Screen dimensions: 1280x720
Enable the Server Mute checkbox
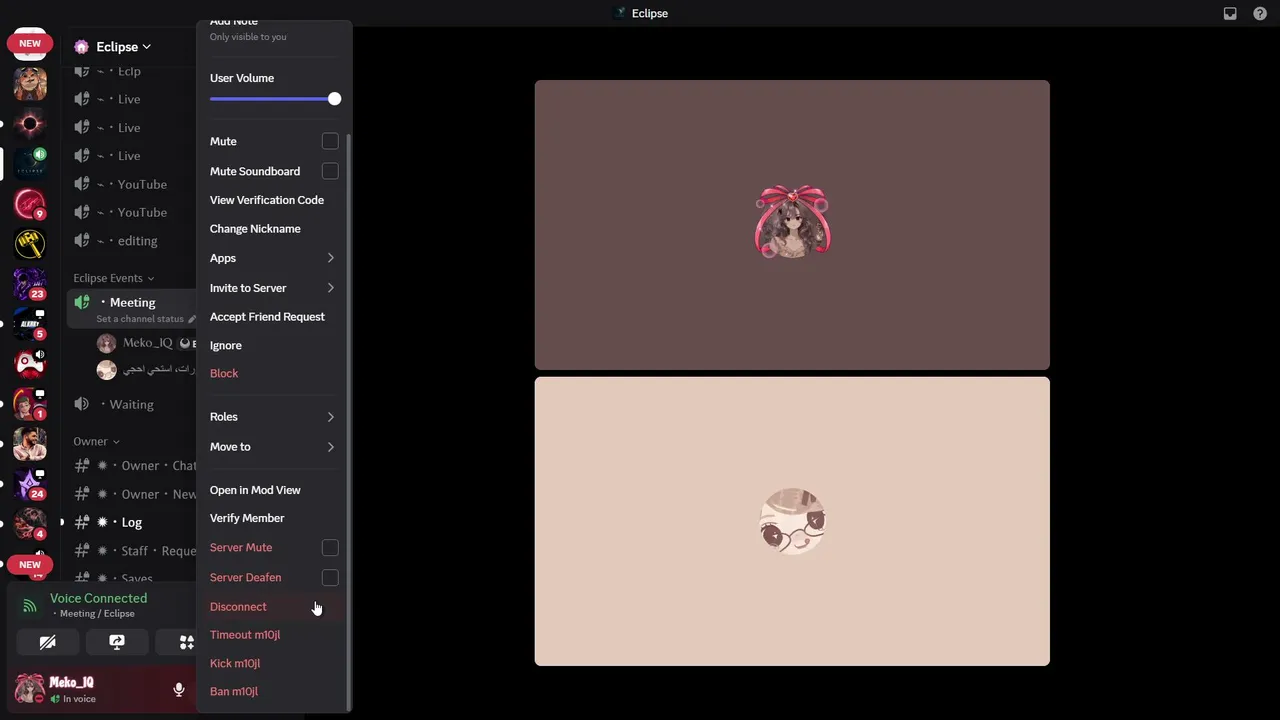coord(330,548)
